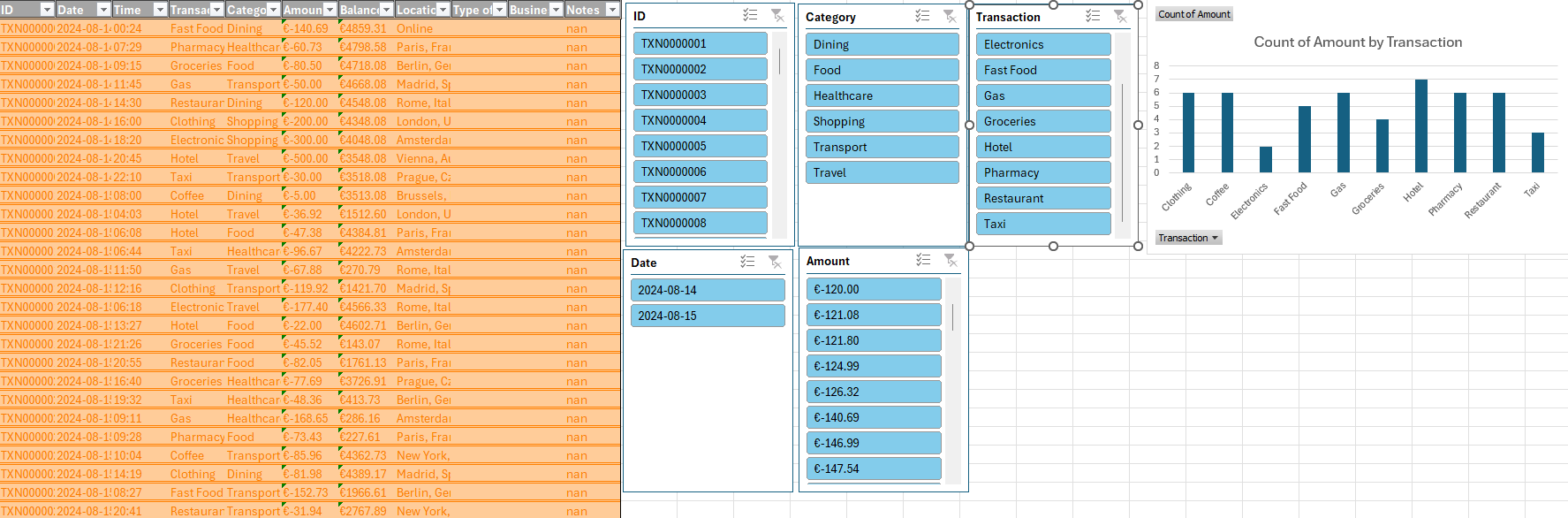Clear filter on the Amount slicer
1568x518 pixels.
[x=951, y=260]
